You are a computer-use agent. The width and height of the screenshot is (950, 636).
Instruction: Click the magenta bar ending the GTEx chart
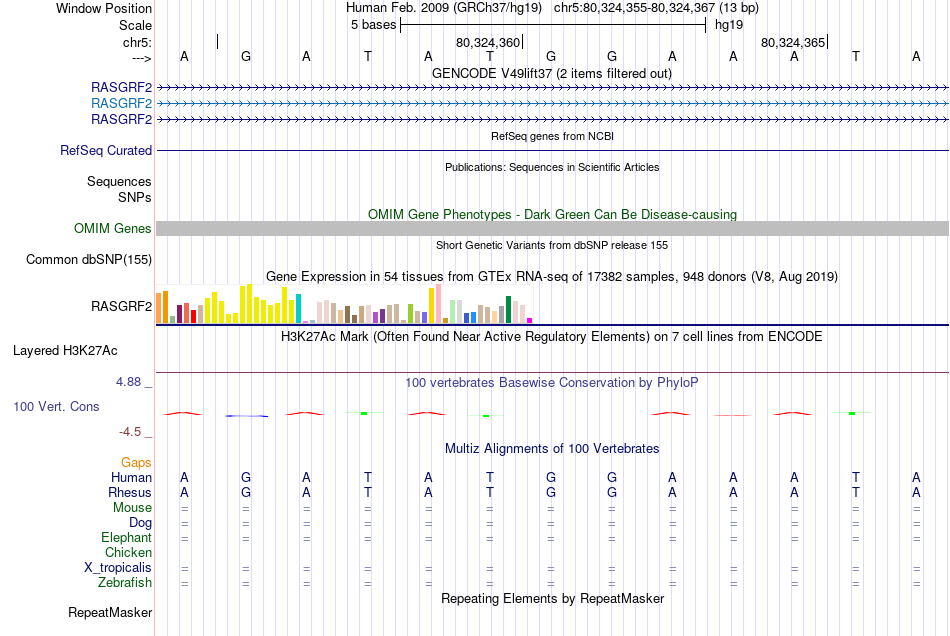(530, 320)
